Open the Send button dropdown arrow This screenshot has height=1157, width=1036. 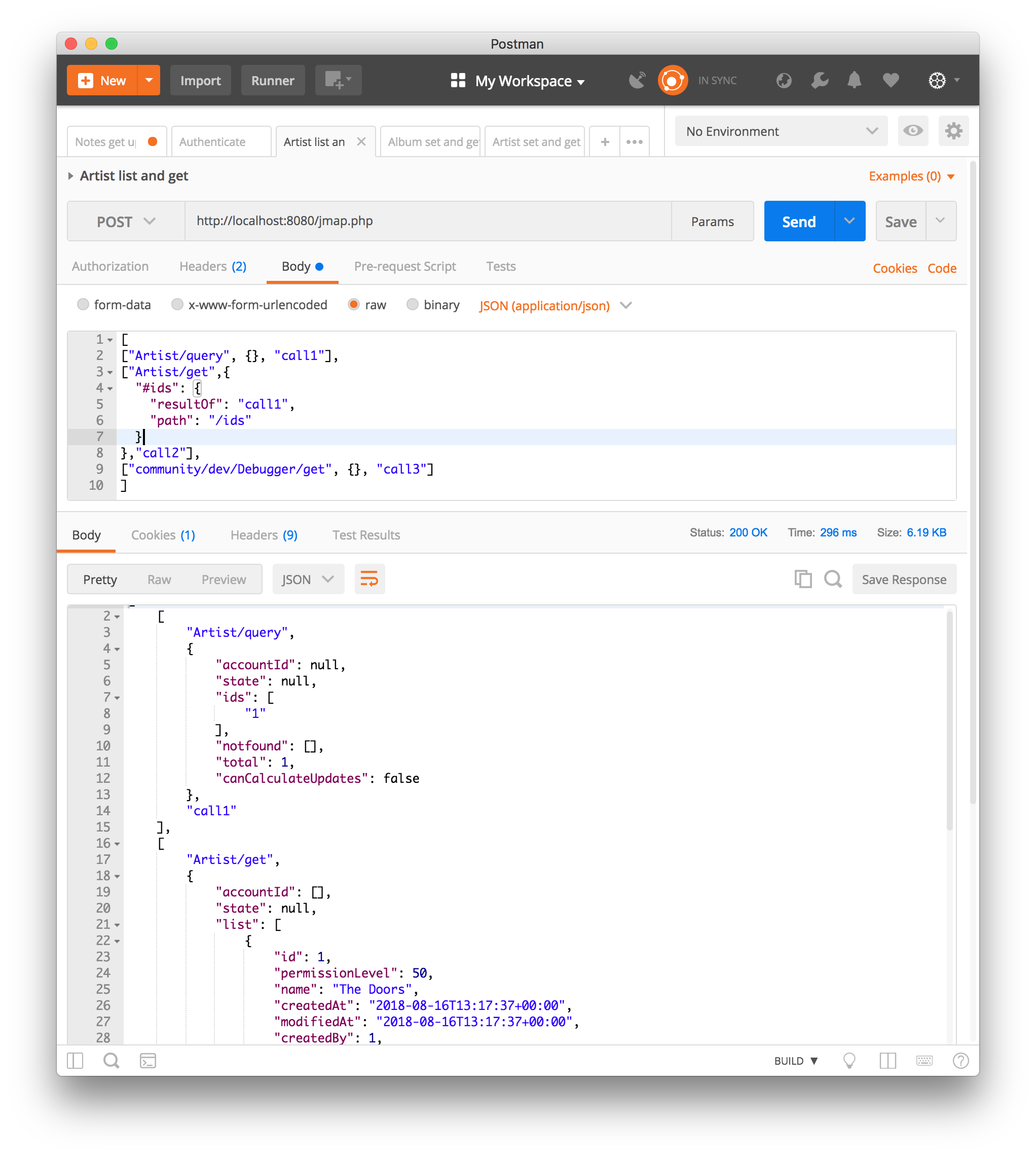tap(849, 221)
